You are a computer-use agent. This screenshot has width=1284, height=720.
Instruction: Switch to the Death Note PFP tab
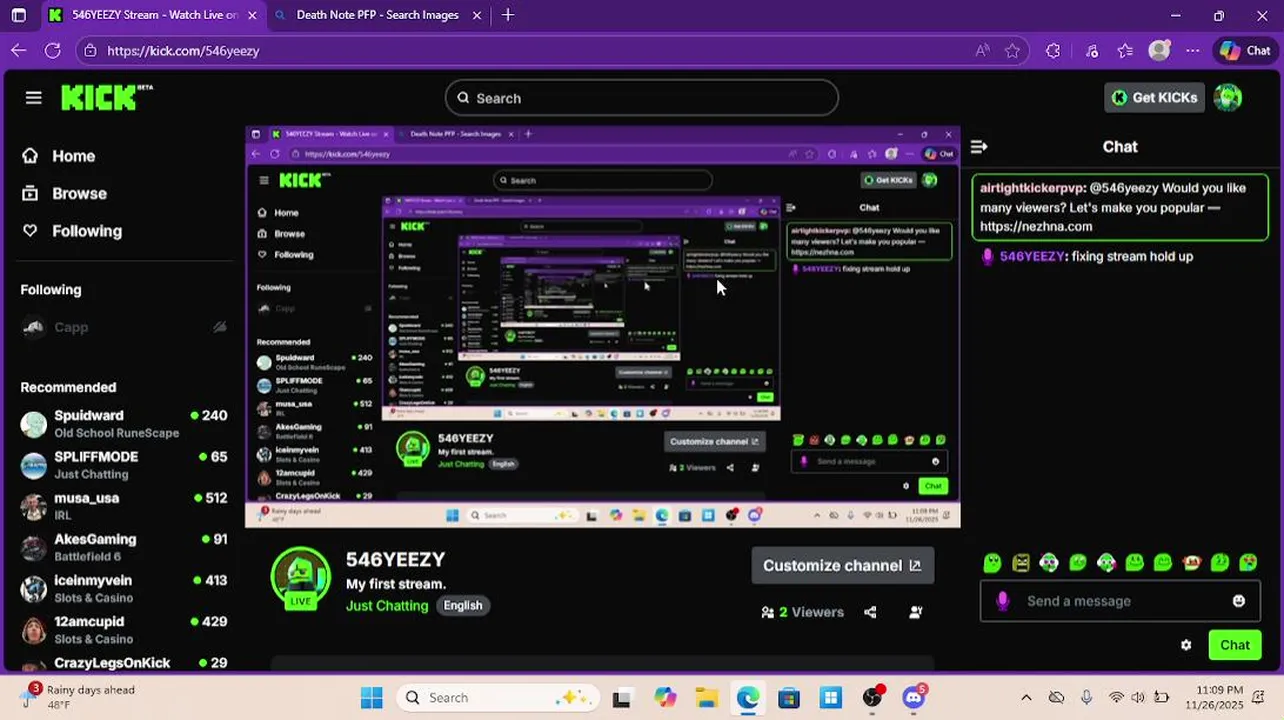377,15
